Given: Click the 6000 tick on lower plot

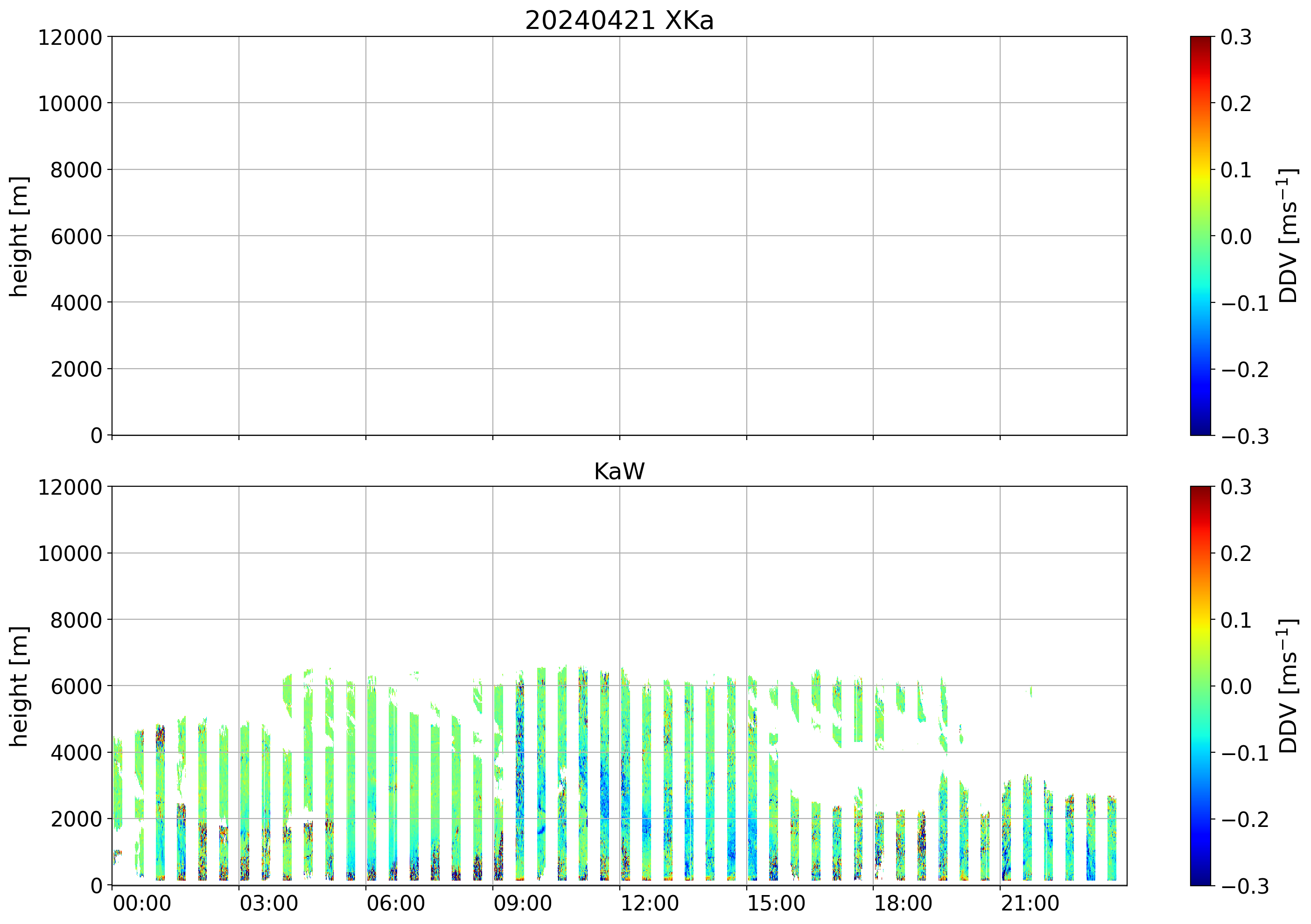Looking at the screenshot, I should (76, 686).
